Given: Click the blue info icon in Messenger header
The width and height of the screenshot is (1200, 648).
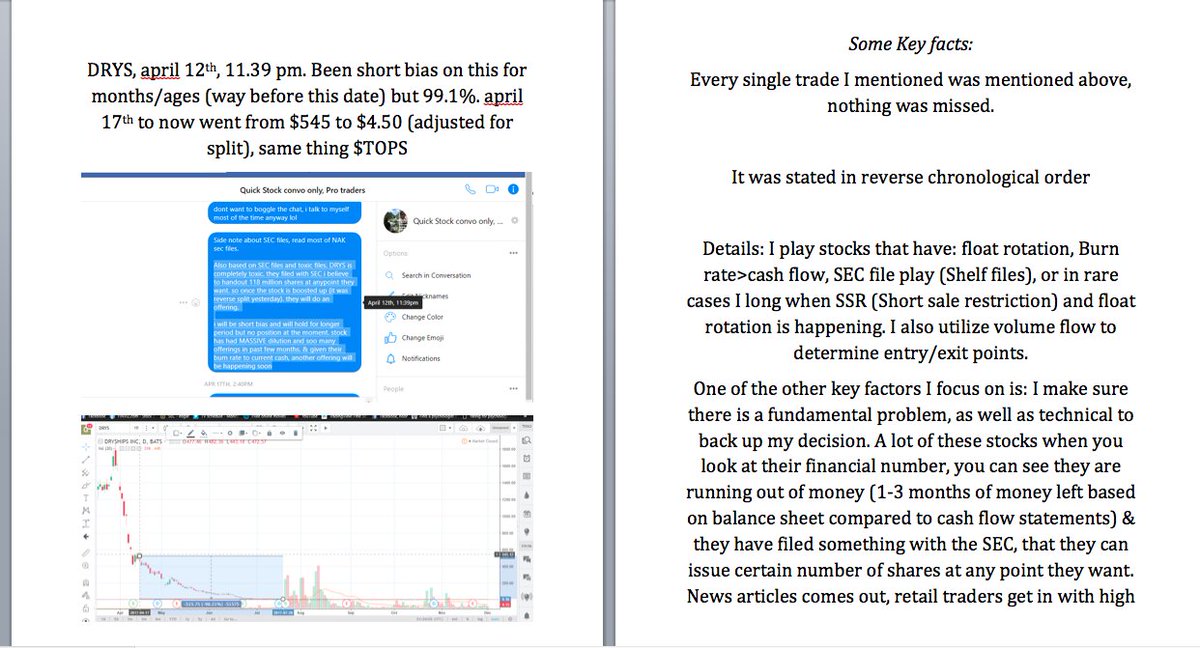Looking at the screenshot, I should coord(514,188).
